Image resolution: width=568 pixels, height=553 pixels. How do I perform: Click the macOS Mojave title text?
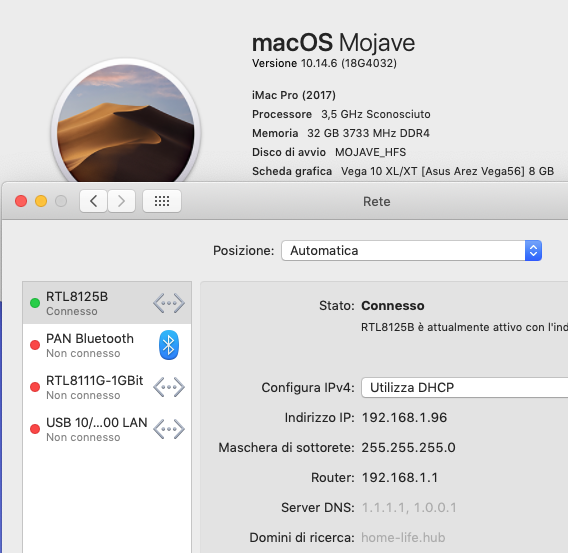click(x=333, y=43)
